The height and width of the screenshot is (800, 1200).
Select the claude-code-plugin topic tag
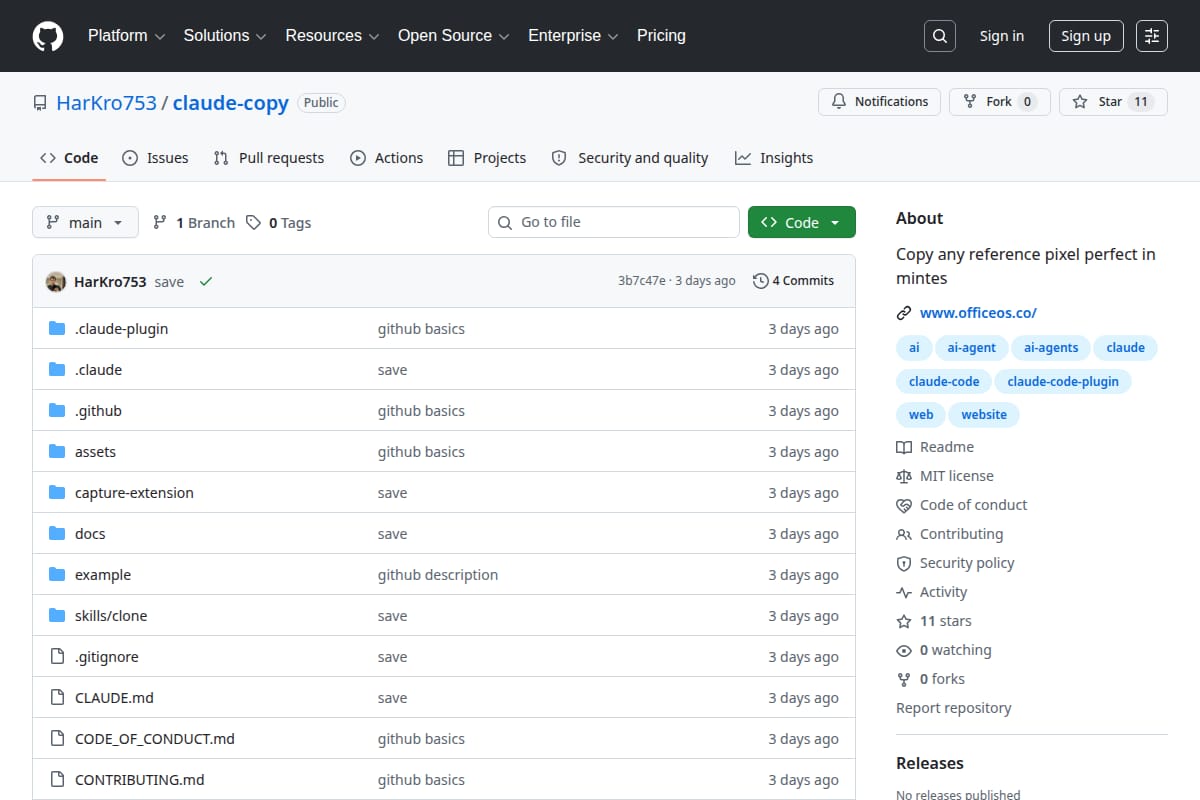(1063, 381)
